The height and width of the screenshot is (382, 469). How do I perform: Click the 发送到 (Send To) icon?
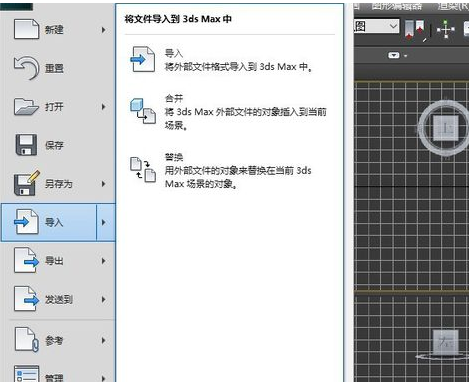pyautogui.click(x=26, y=299)
